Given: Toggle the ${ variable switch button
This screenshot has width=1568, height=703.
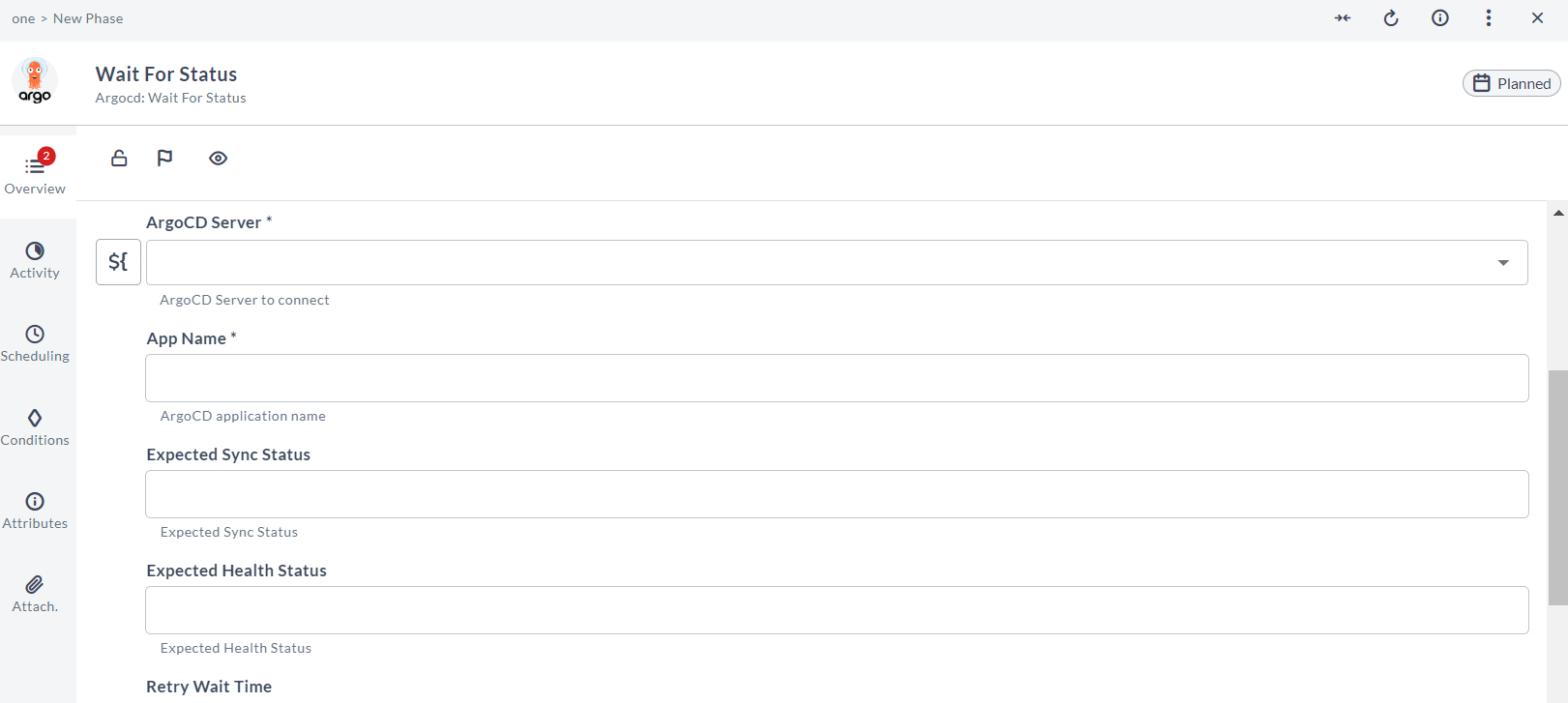Looking at the screenshot, I should click(118, 262).
